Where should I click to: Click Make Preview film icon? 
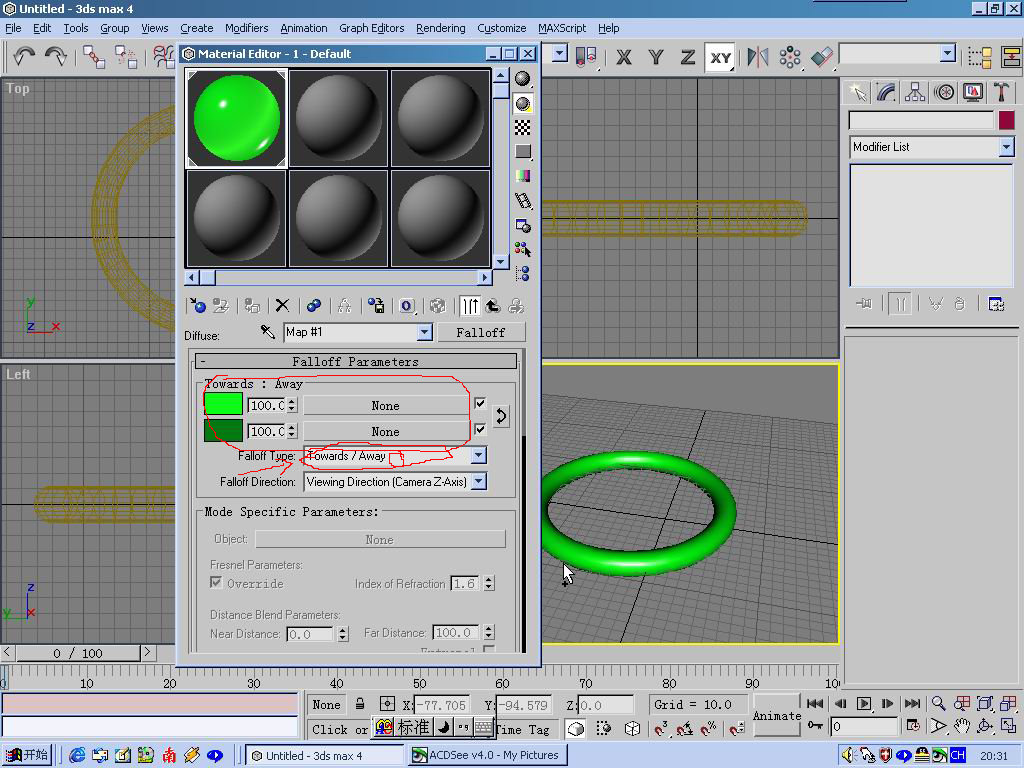522,201
